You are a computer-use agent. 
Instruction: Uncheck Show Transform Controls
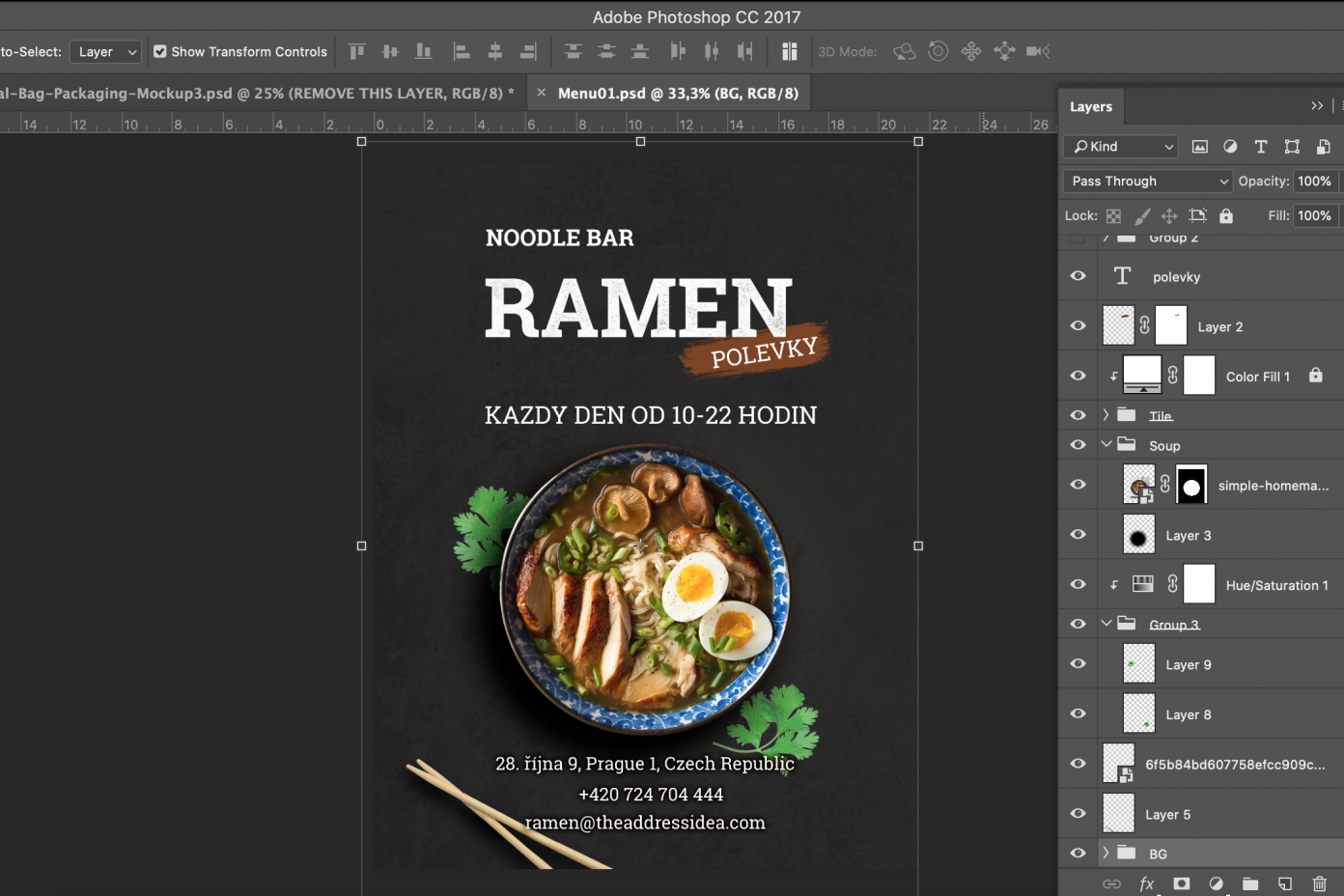(x=160, y=52)
